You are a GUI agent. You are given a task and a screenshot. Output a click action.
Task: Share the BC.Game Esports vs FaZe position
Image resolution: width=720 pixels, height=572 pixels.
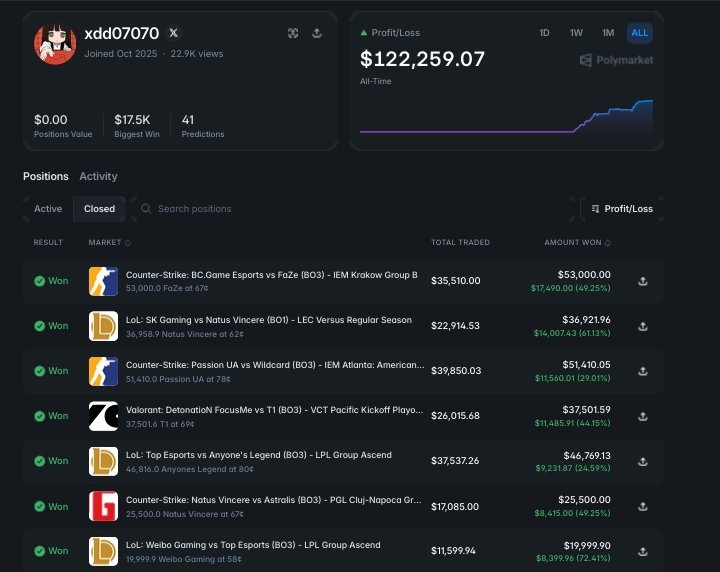coord(643,281)
